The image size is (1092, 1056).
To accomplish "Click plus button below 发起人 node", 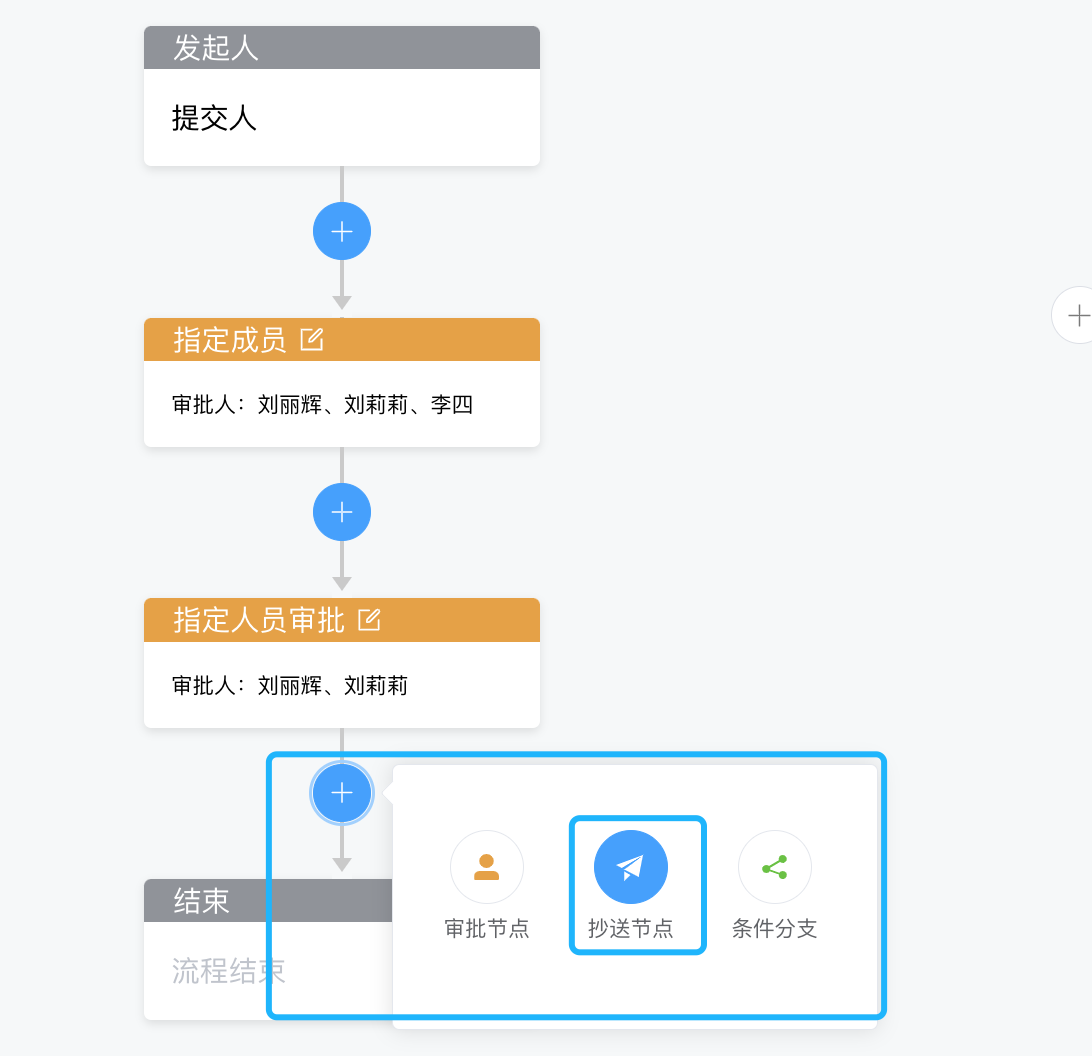I will 341,231.
